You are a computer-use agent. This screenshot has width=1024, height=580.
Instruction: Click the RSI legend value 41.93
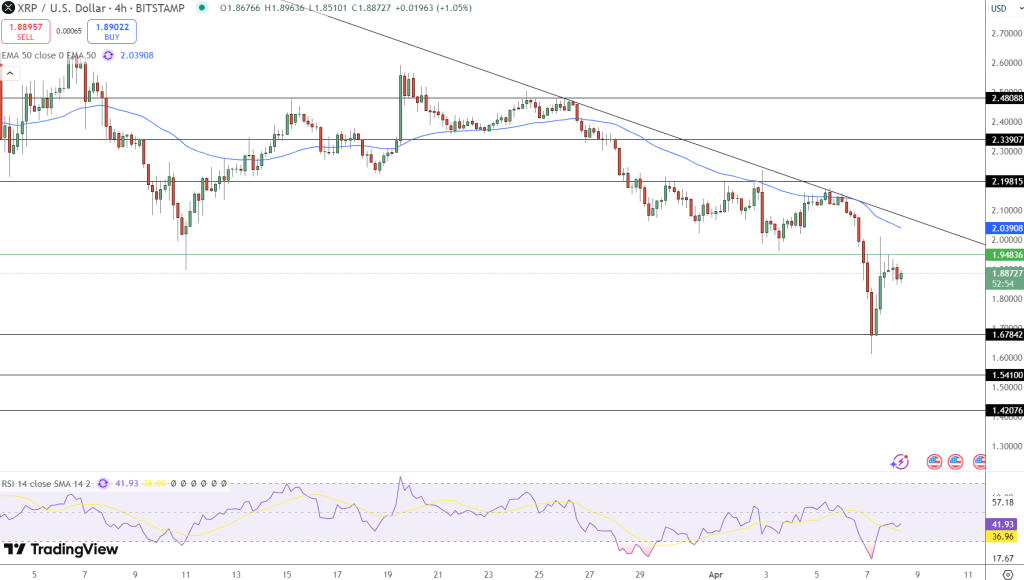(x=127, y=484)
